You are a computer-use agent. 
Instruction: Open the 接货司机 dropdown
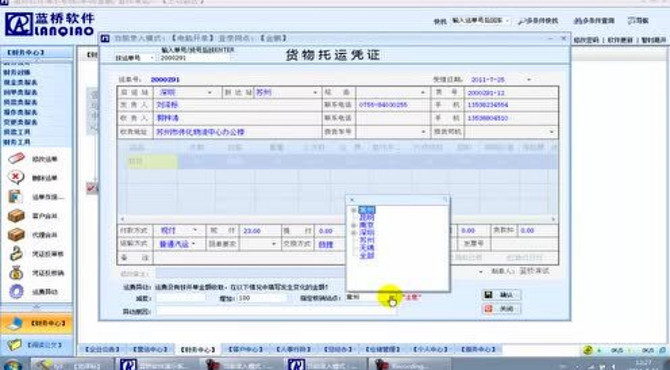[552, 132]
